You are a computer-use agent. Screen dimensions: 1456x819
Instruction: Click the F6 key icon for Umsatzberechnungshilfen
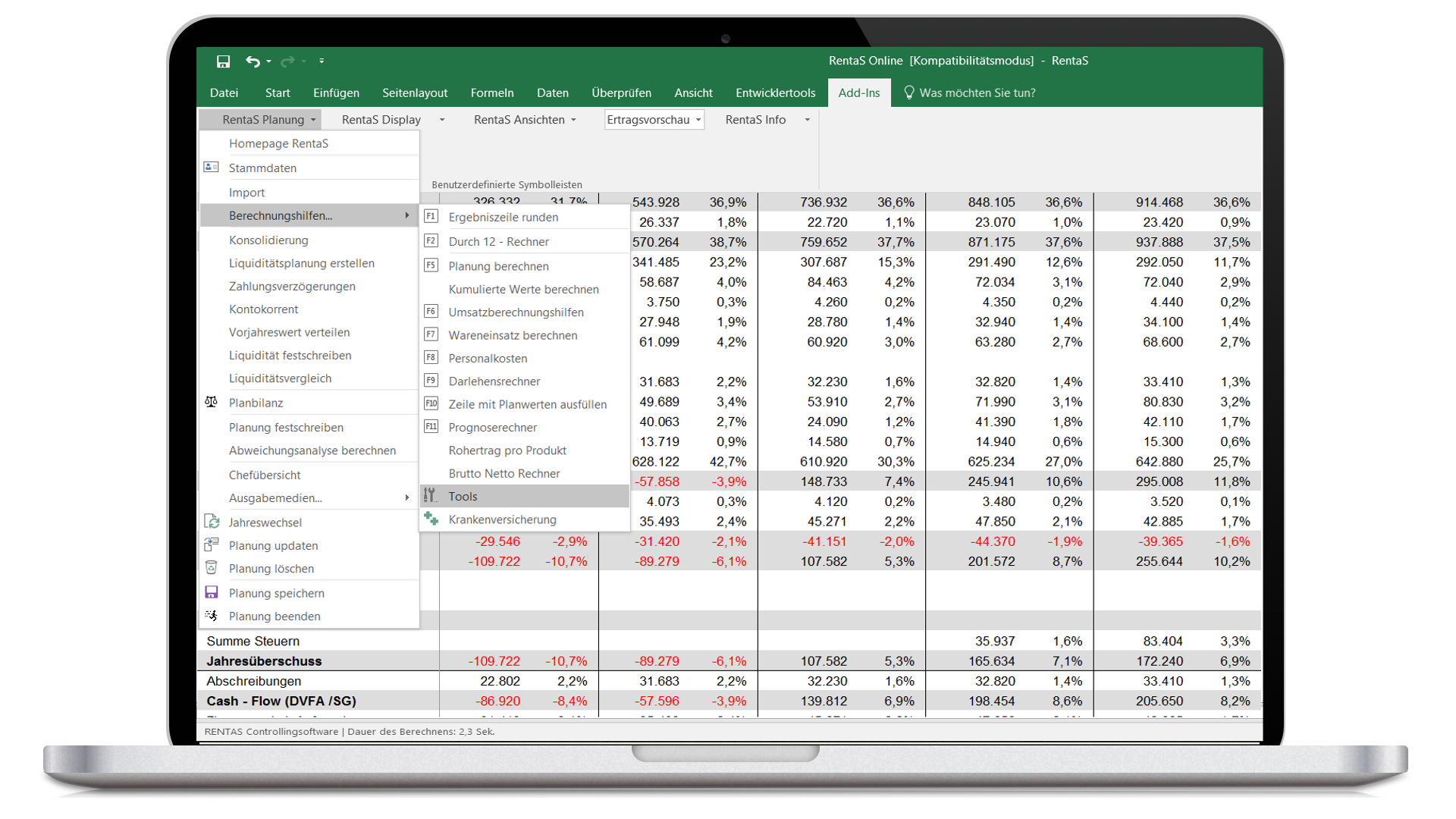click(x=431, y=312)
